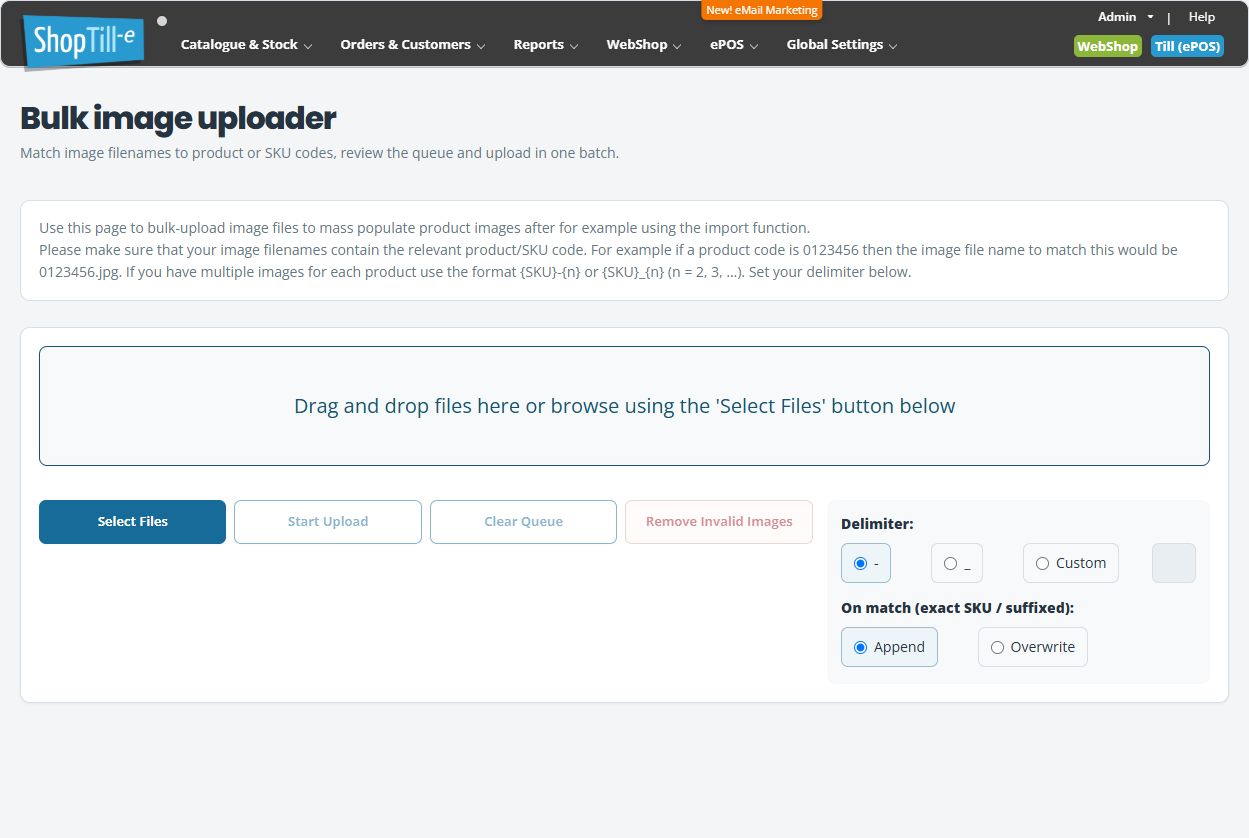Click the New eMail Marketing badge
1249x838 pixels.
coord(762,10)
